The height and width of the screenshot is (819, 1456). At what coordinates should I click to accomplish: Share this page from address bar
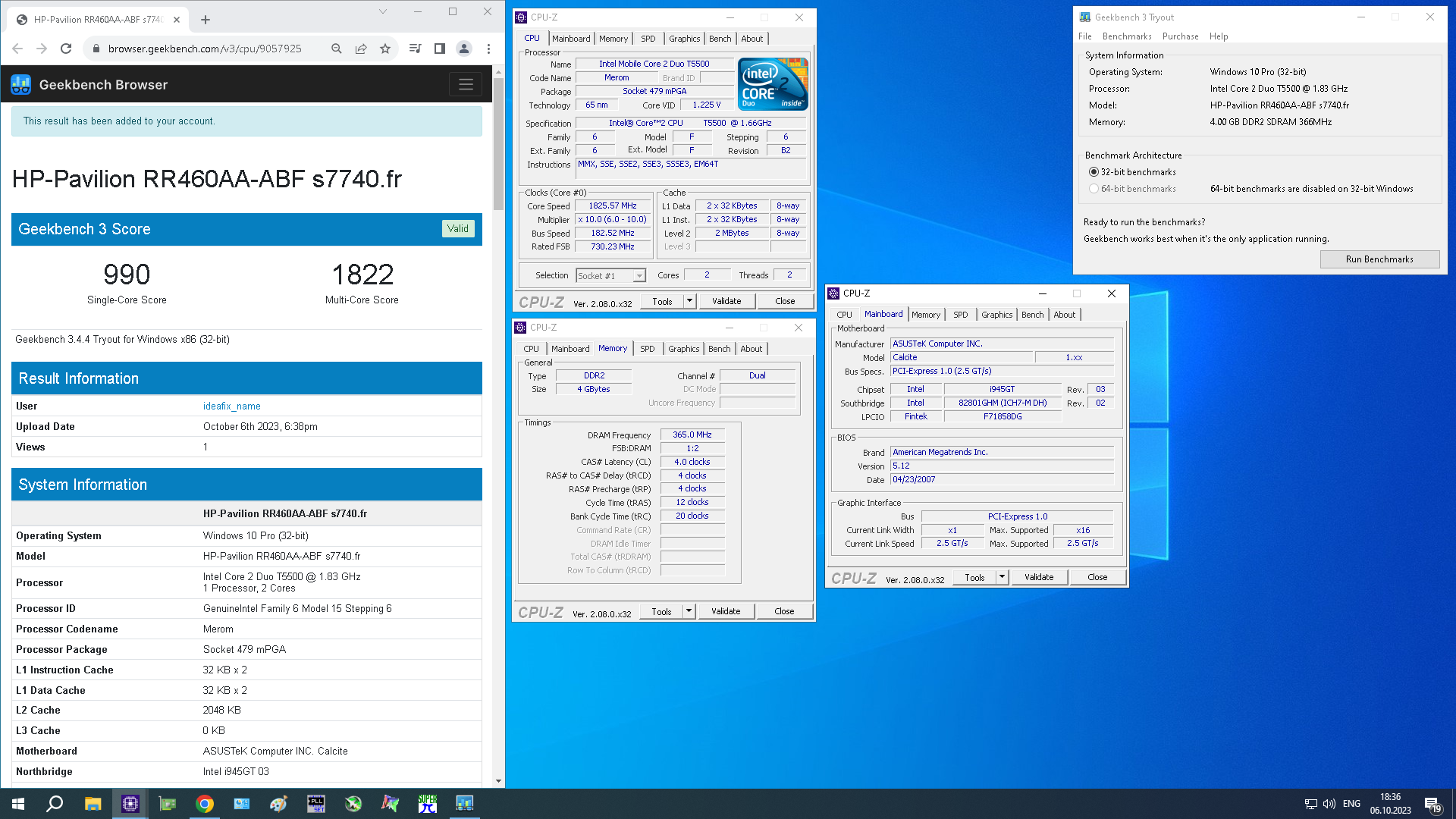coord(361,49)
